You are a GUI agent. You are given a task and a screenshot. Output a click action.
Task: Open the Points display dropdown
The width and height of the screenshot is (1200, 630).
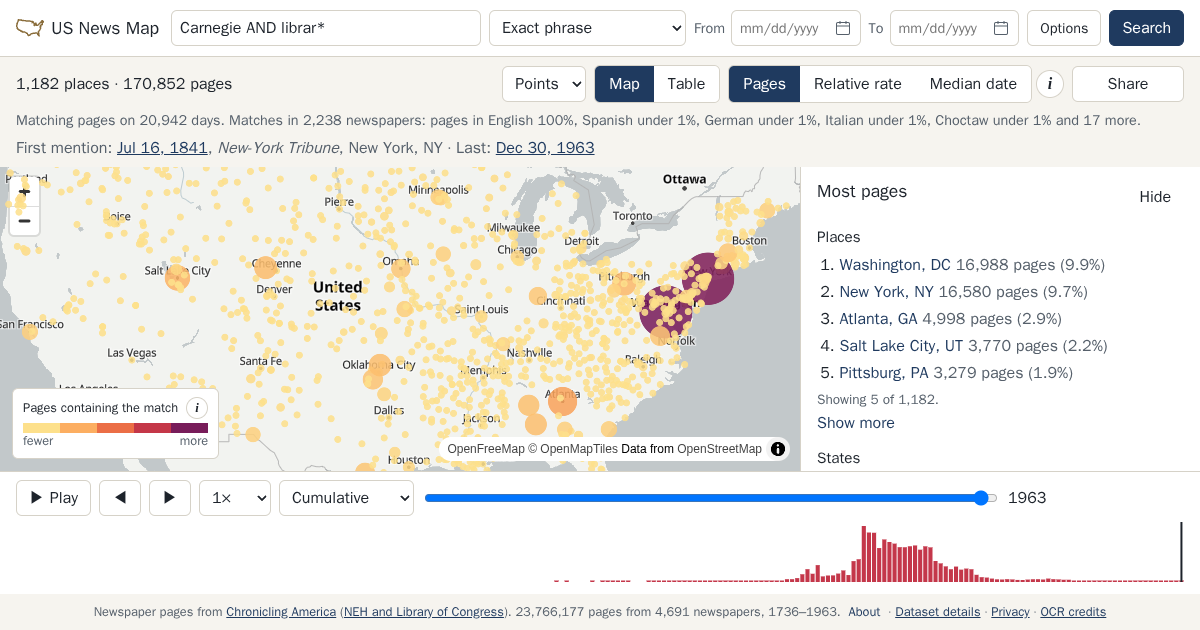[544, 84]
